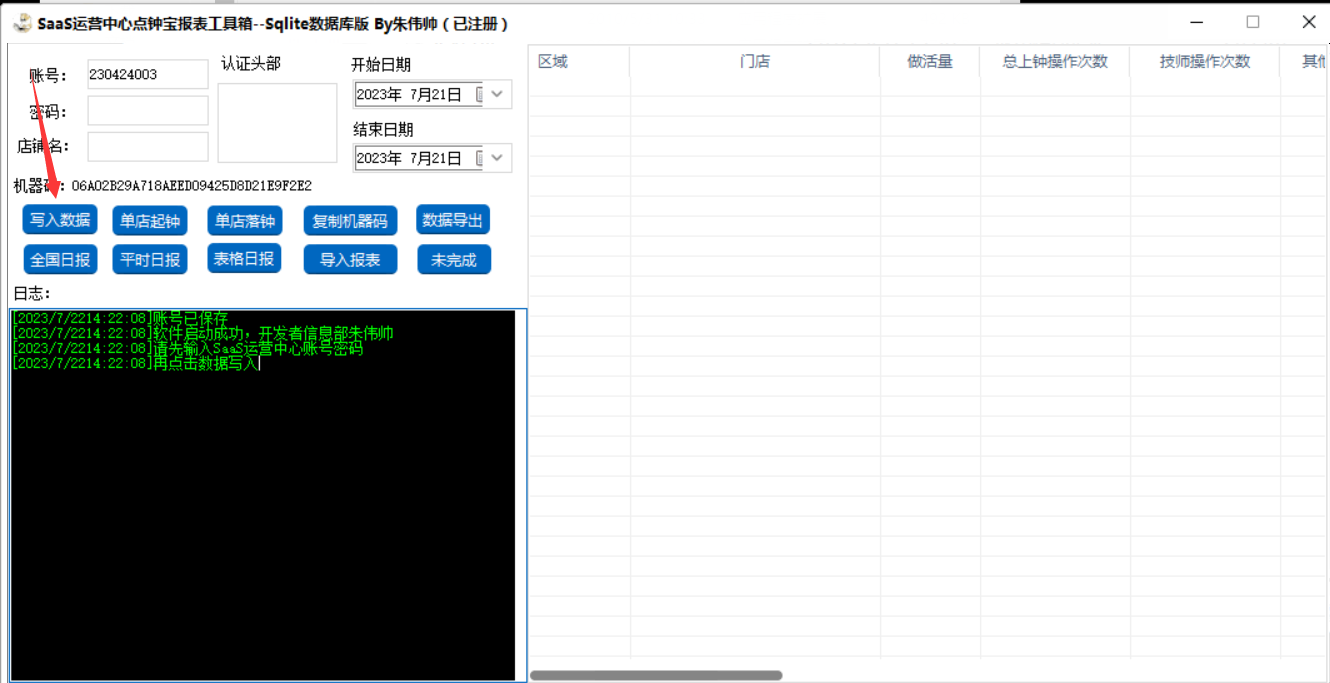Screen dimensions: 1330x683
Task: Click the calendar icon in 结束日期 field
Action: (x=479, y=158)
